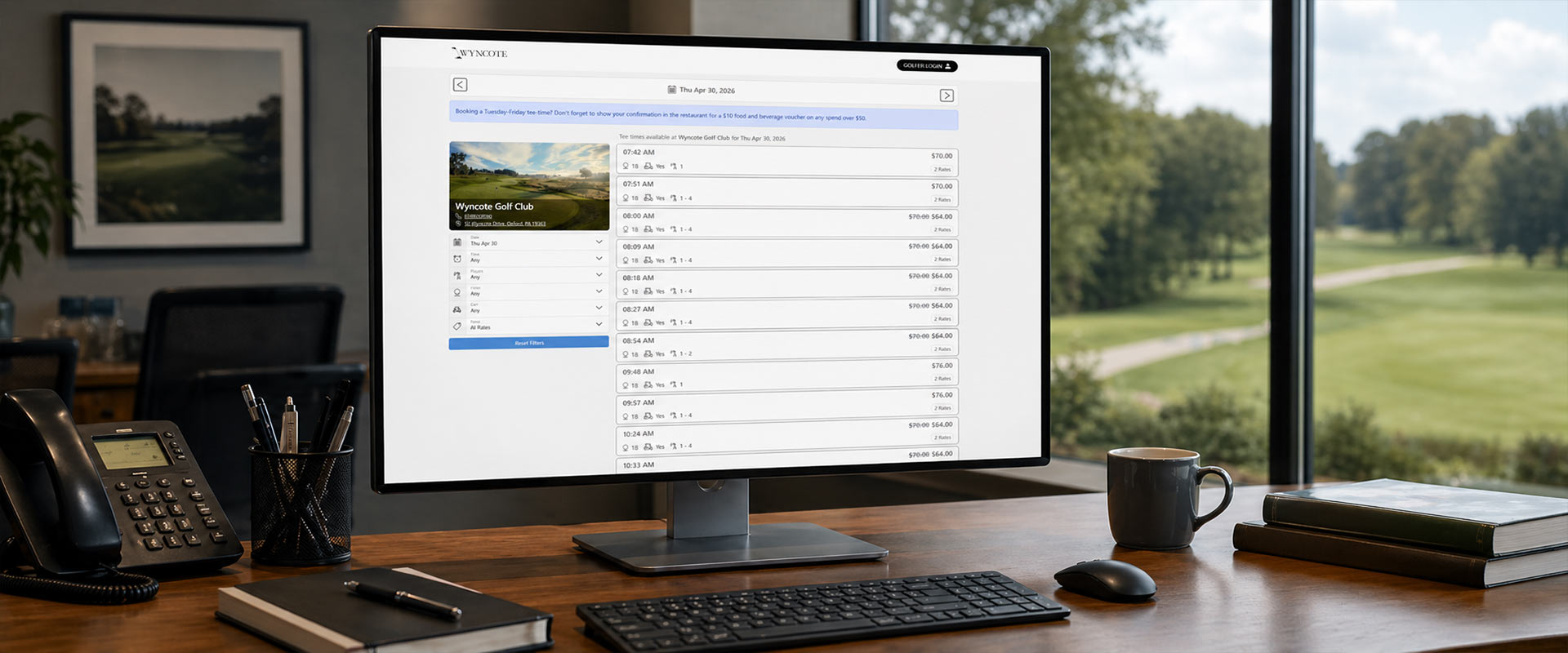Click the golf hole icon of Holes filter
Screen dimensions: 1568x653
(x=457, y=292)
